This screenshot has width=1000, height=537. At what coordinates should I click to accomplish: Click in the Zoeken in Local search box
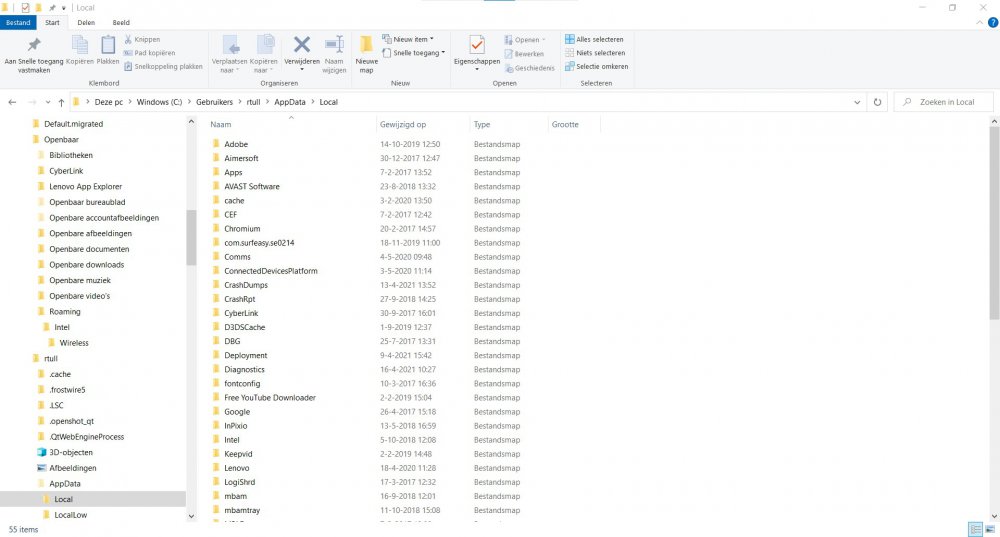pyautogui.click(x=945, y=102)
